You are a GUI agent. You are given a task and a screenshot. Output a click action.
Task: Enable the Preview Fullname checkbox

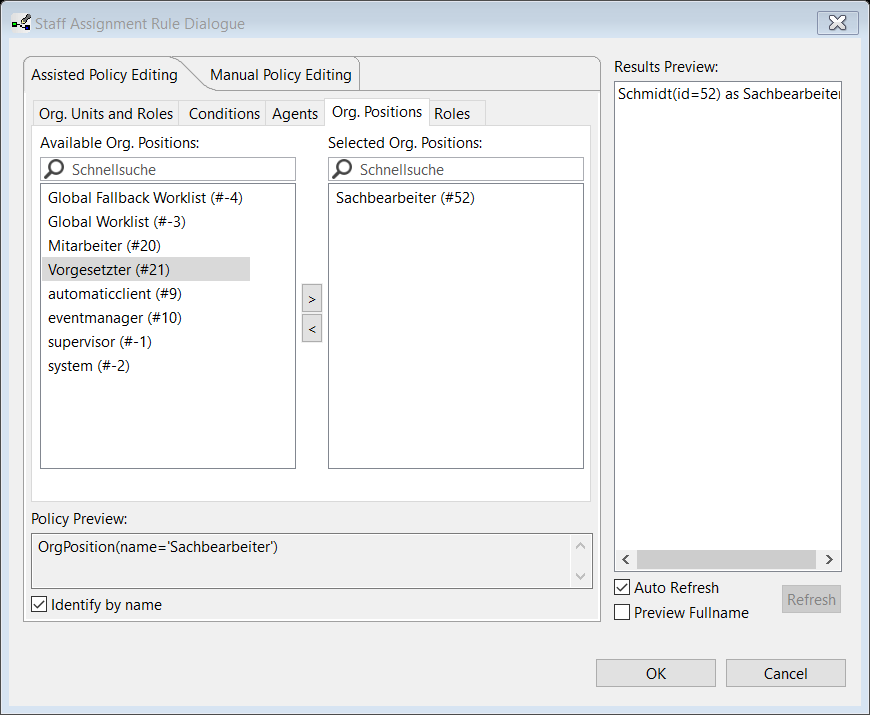tap(622, 612)
